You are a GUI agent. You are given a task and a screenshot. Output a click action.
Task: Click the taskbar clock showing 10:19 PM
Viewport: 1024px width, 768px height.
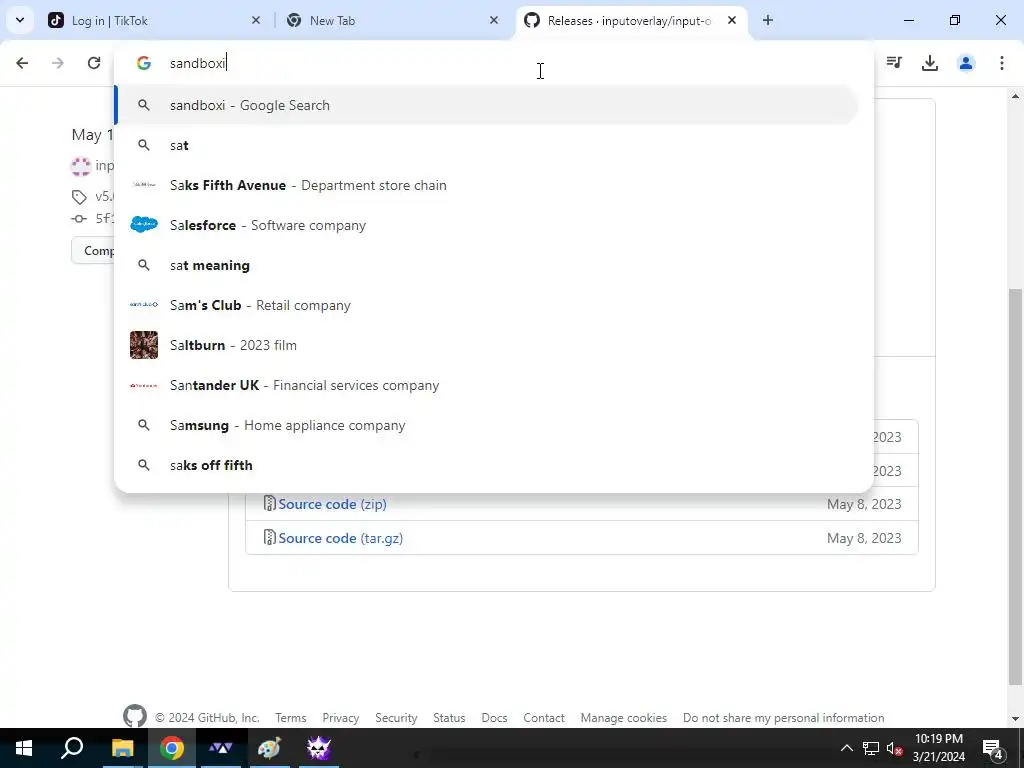(x=938, y=748)
